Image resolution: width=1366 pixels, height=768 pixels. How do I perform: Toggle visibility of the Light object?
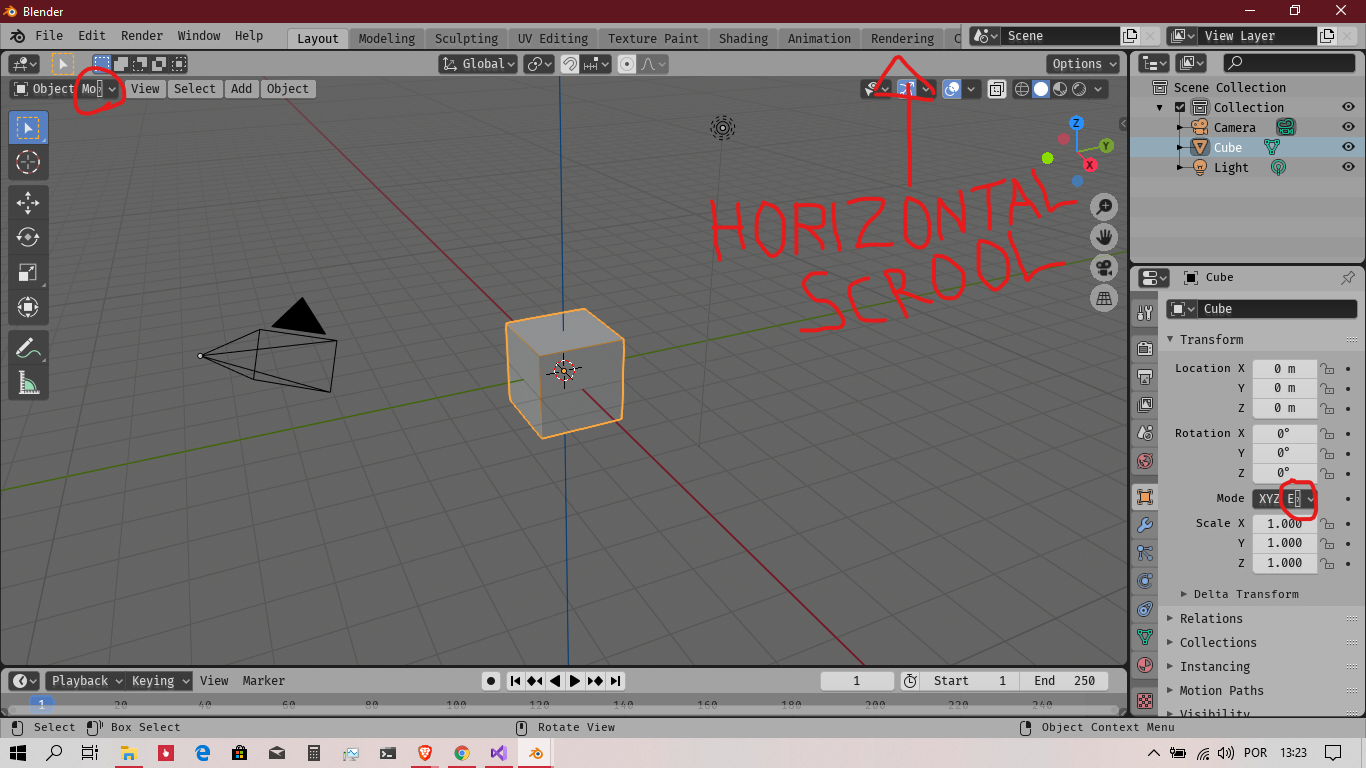coord(1348,167)
